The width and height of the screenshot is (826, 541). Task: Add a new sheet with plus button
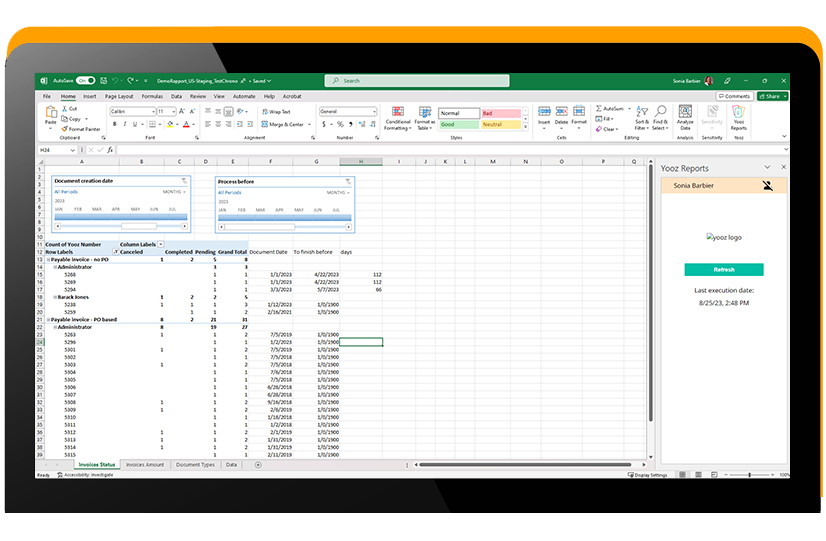point(258,465)
